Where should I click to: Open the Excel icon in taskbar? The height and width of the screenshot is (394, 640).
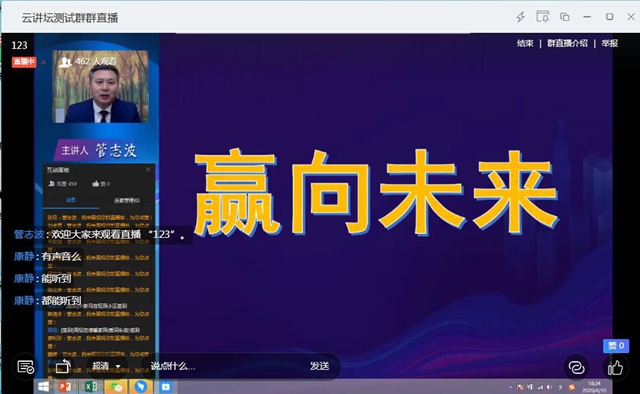[x=91, y=386]
